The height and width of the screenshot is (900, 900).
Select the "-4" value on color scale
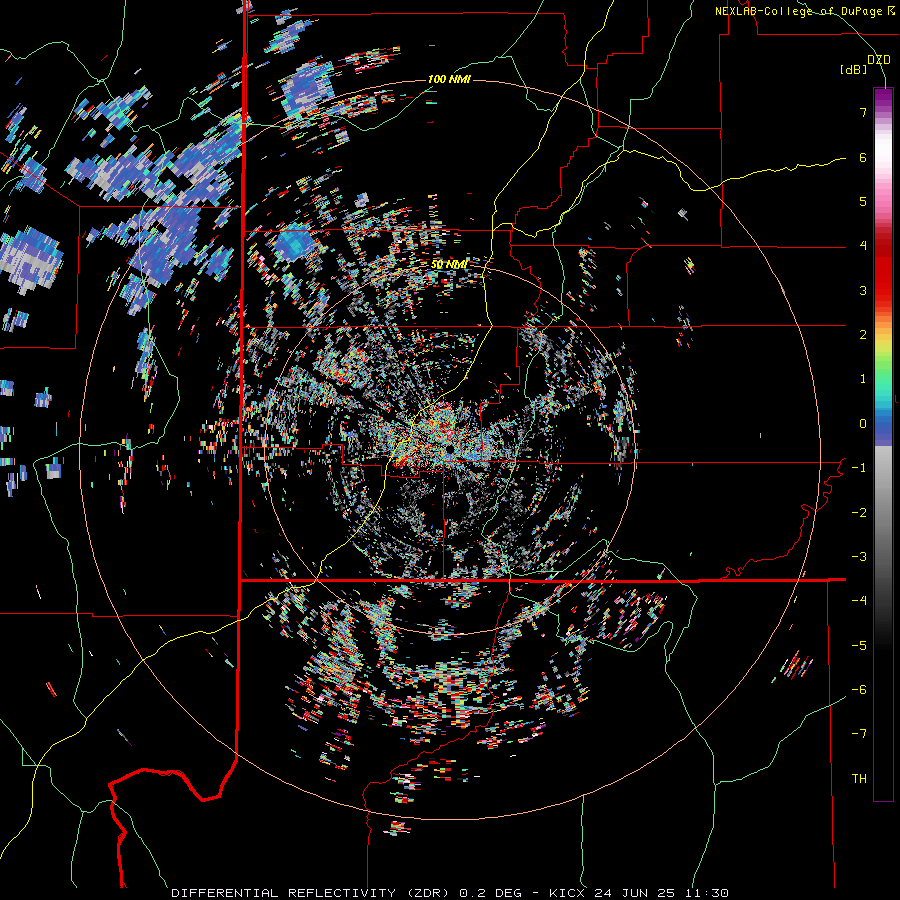(859, 601)
